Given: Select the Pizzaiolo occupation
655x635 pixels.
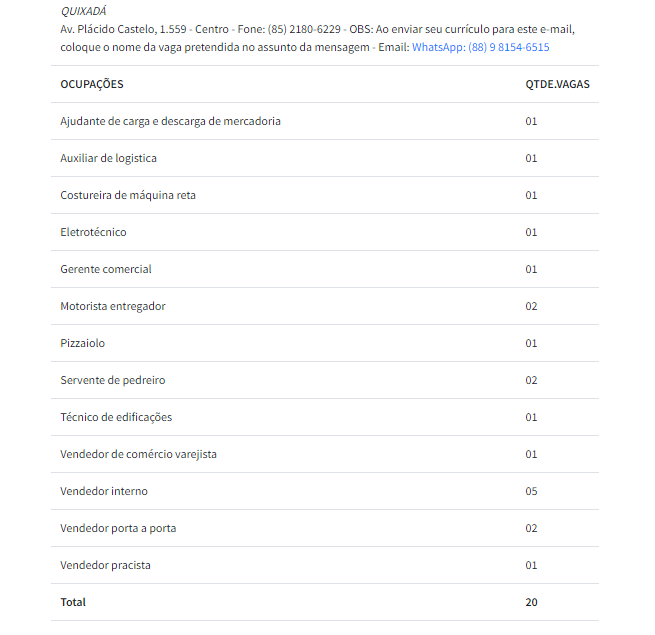Looking at the screenshot, I should [x=82, y=343].
